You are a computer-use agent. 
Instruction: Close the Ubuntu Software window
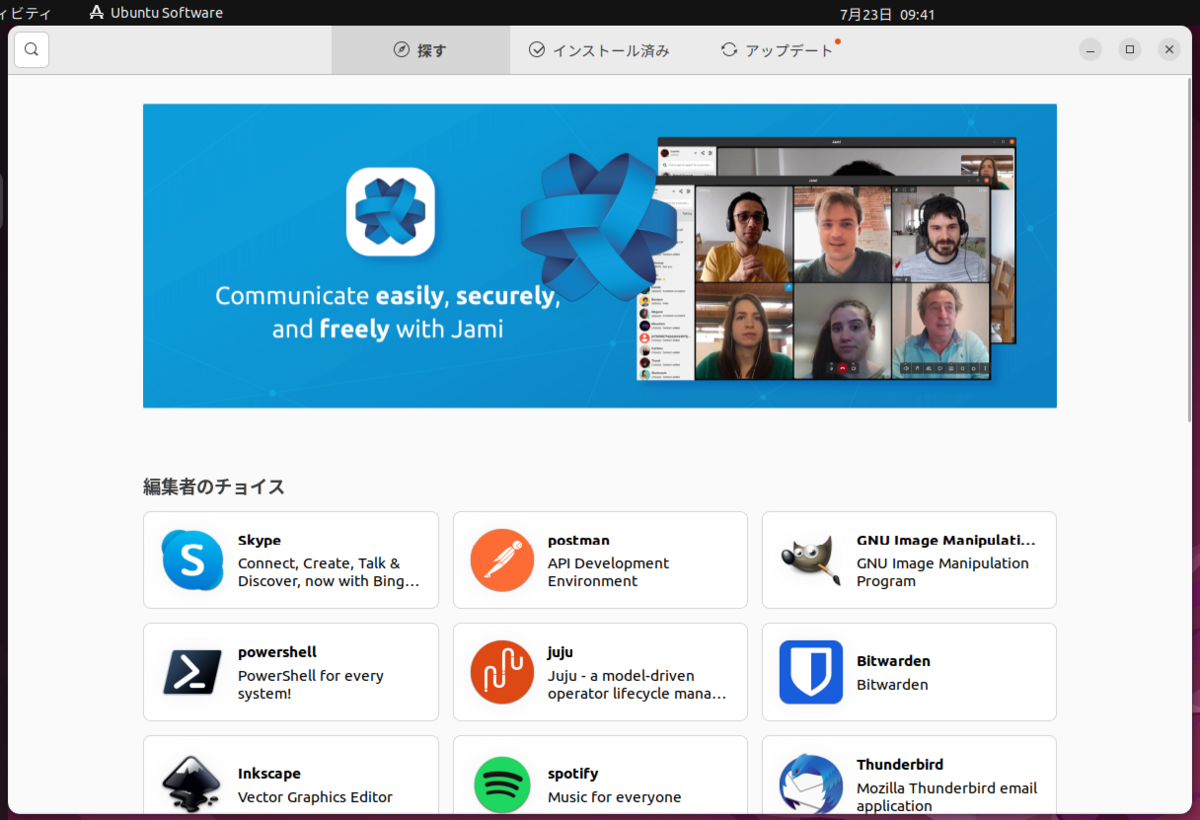coord(1169,50)
